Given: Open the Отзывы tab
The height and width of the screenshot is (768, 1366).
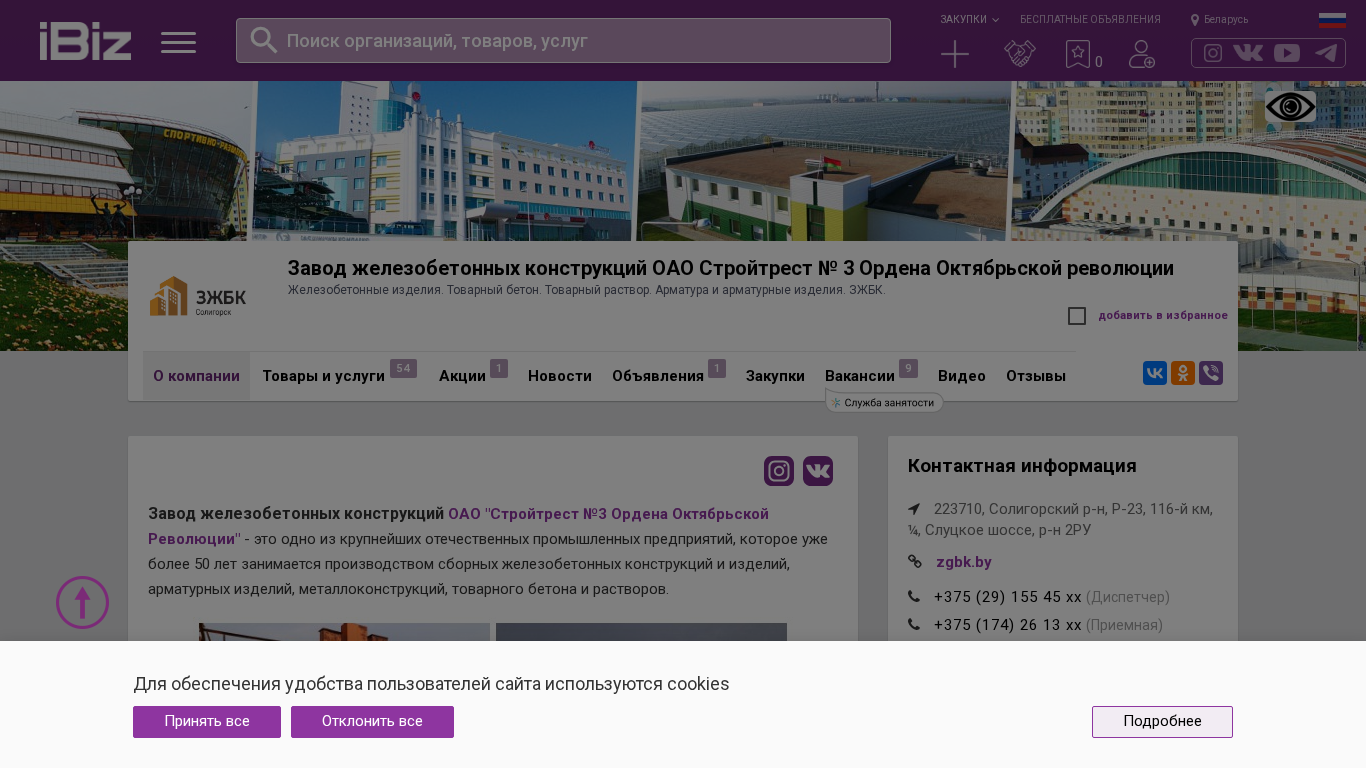Looking at the screenshot, I should (x=1036, y=376).
